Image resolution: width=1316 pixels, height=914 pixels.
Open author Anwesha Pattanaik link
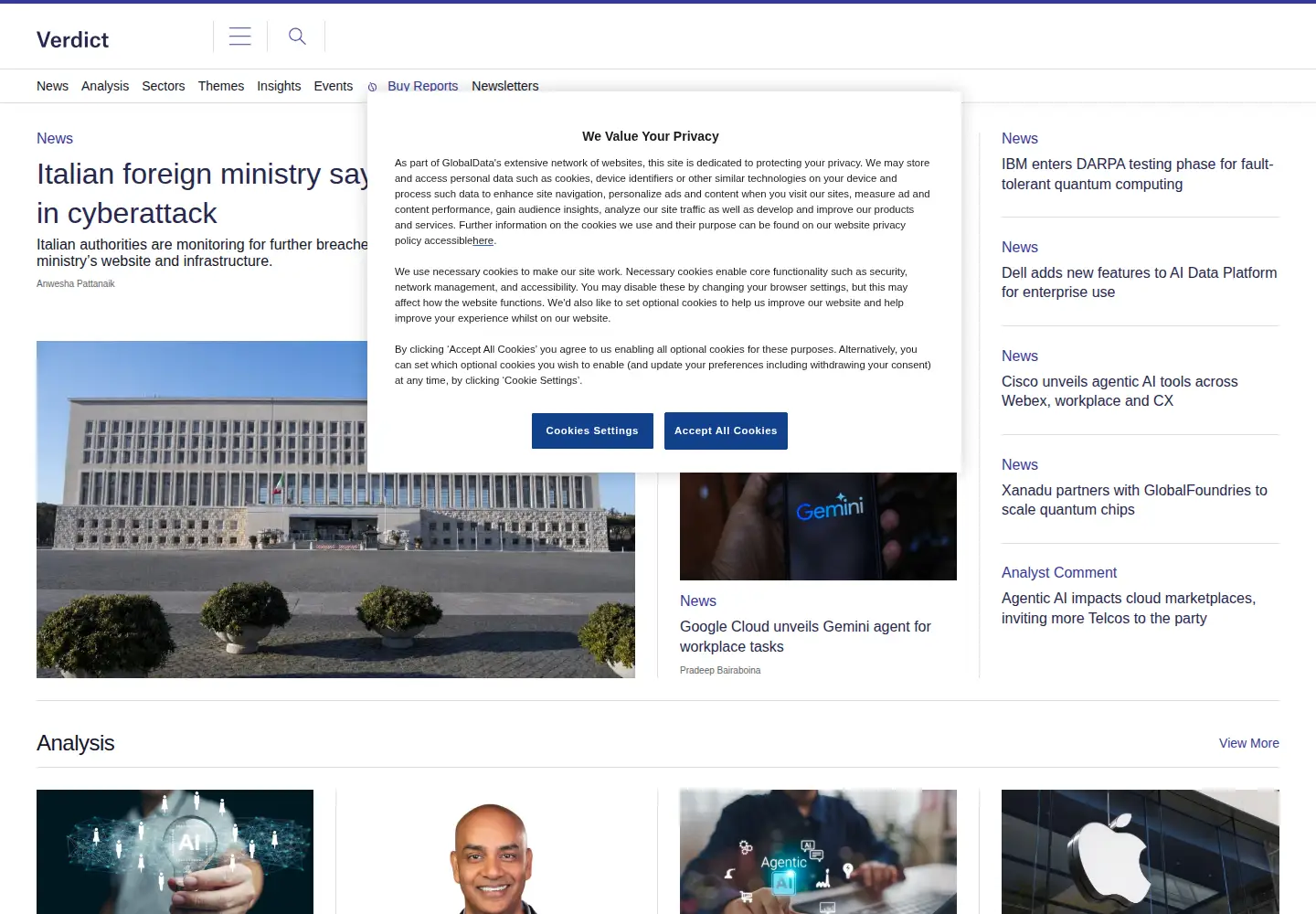point(76,283)
